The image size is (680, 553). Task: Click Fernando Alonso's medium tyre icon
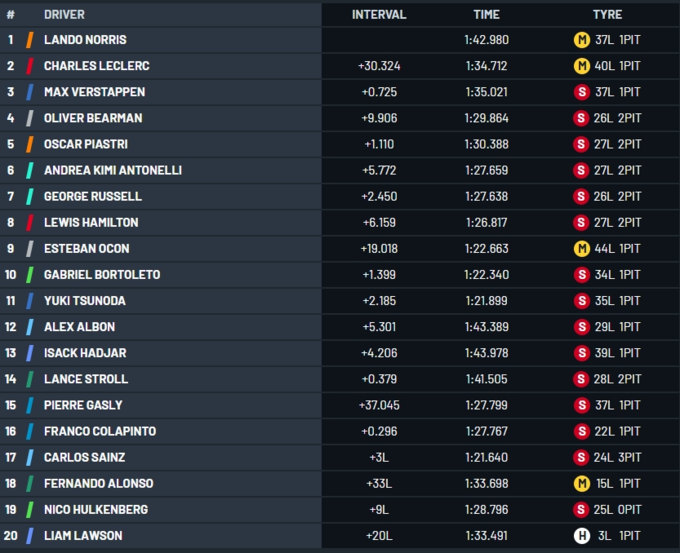[x=581, y=483]
